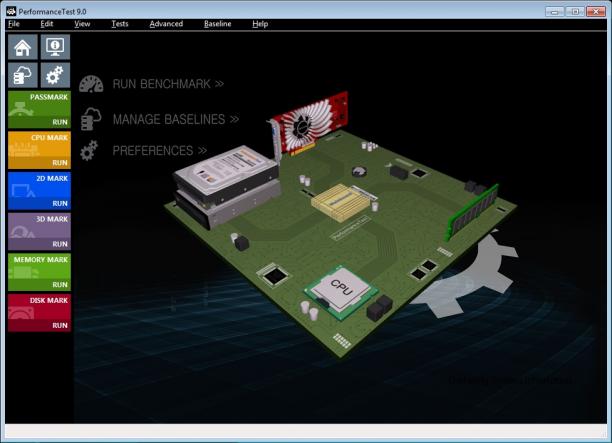Run the Memory Mark test tile

[39, 272]
